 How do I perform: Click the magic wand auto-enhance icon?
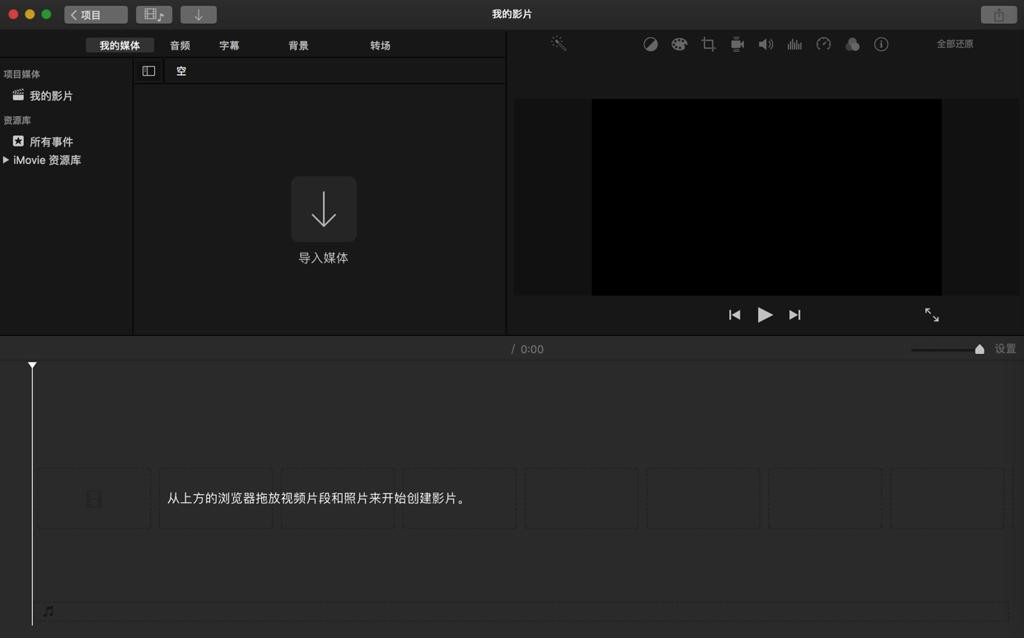tap(558, 44)
